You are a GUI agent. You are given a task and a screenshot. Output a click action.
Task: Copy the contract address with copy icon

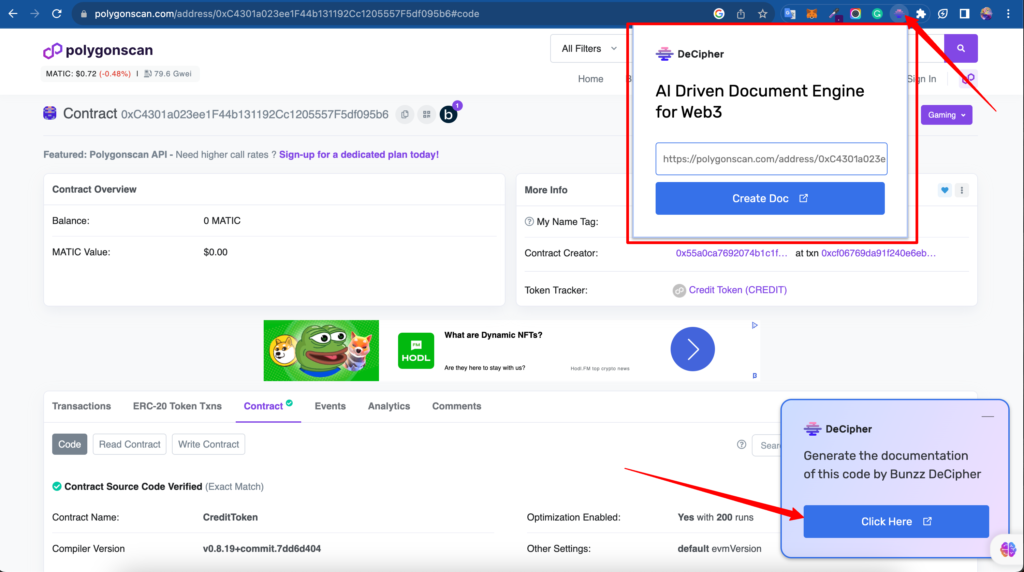click(x=405, y=114)
